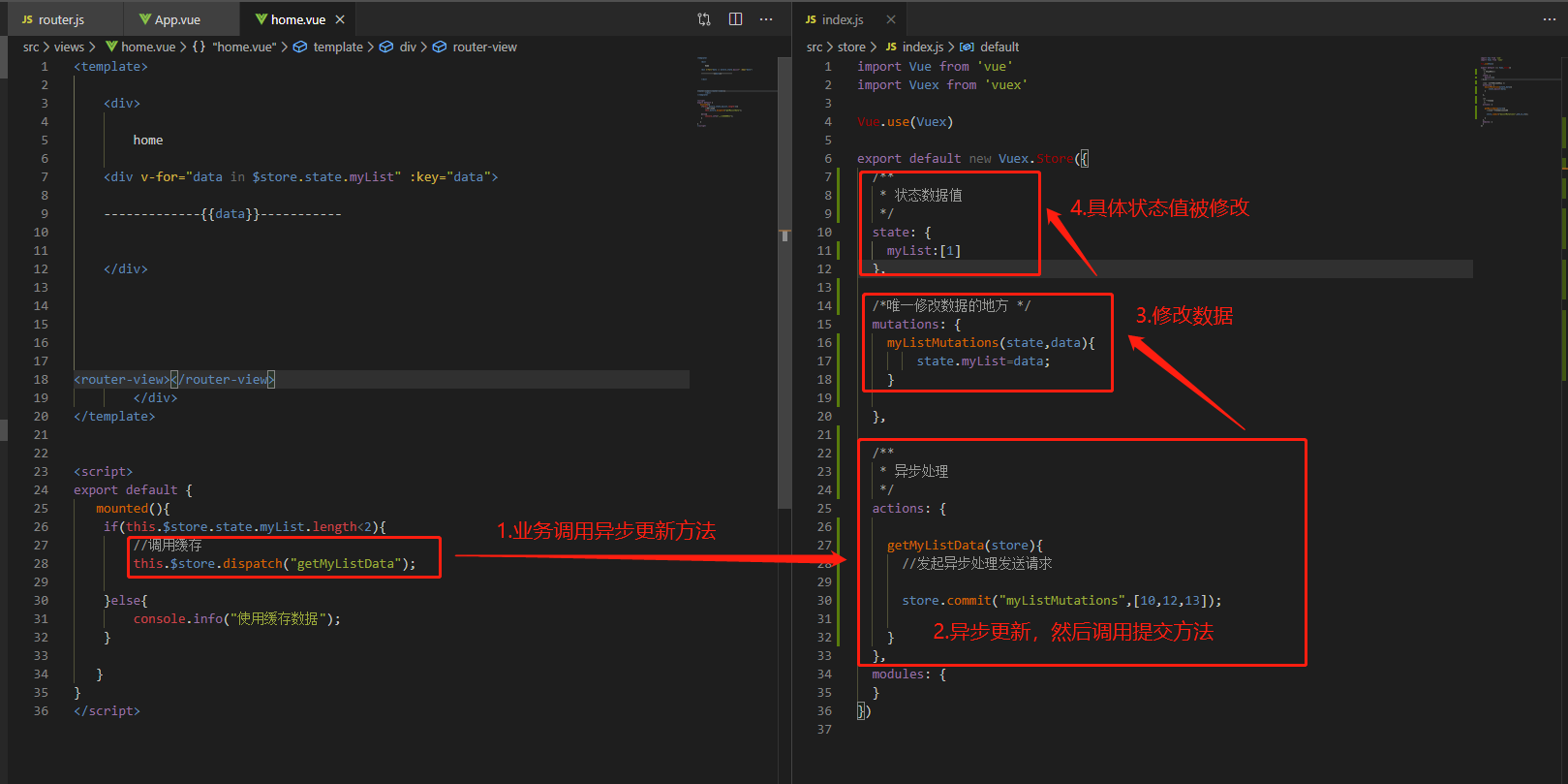Click the "home" text on line 5
The height and width of the screenshot is (784, 1568).
tap(148, 141)
